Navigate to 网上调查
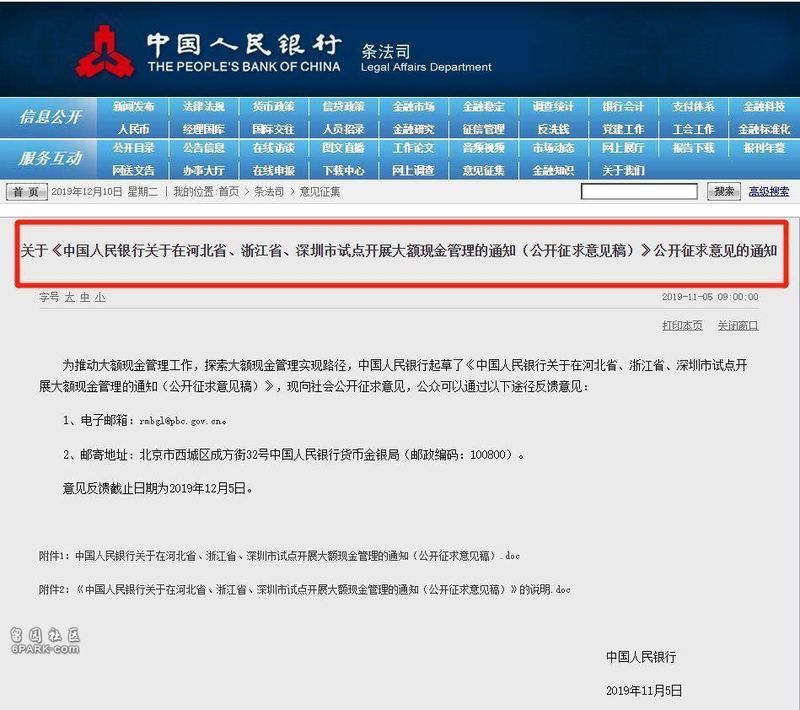 tap(413, 170)
